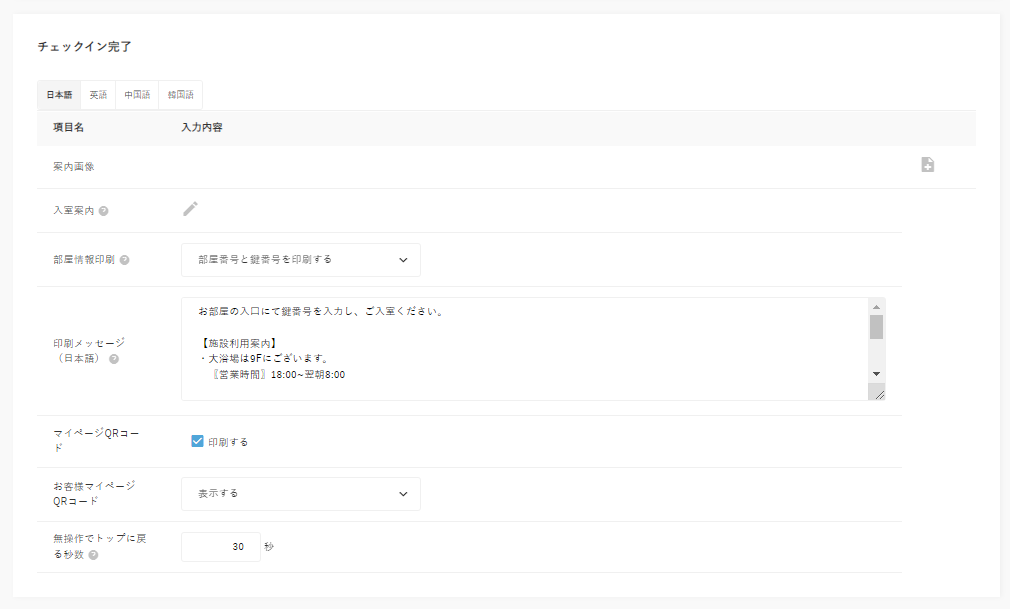Toggle the 印刷する checkbox for マイページQRコード
This screenshot has width=1010, height=609.
point(197,441)
